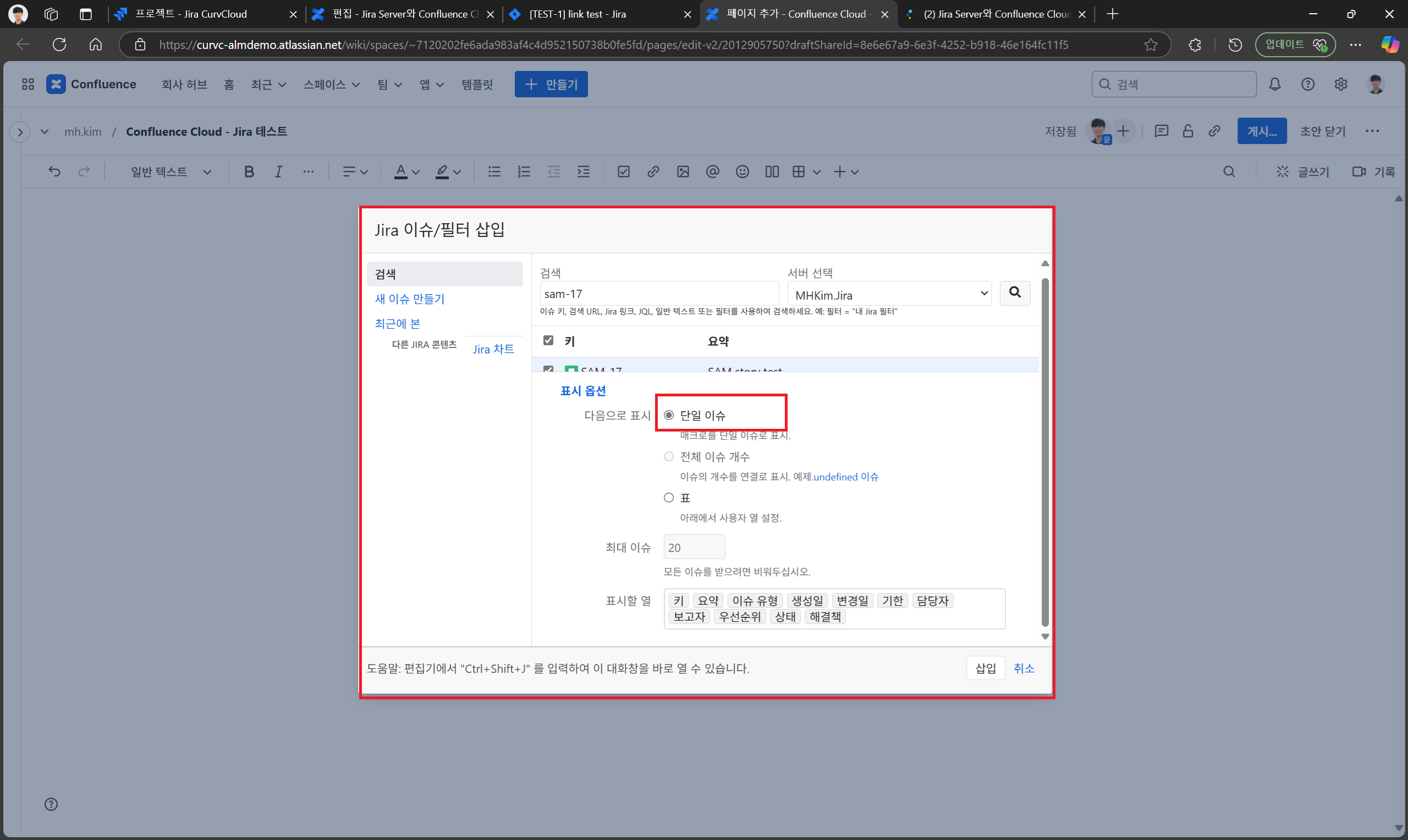The image size is (1408, 840).
Task: Click the 최대 이슈 field showing 20
Action: click(694, 547)
